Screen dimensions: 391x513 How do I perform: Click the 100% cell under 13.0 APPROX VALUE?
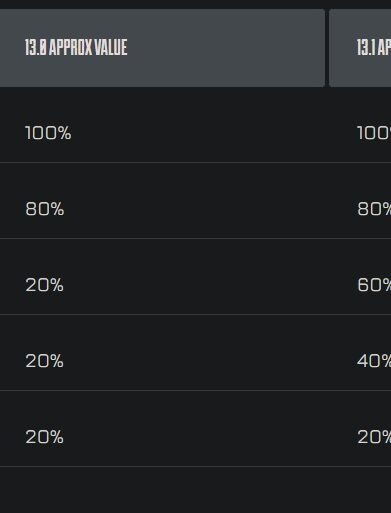(x=48, y=133)
